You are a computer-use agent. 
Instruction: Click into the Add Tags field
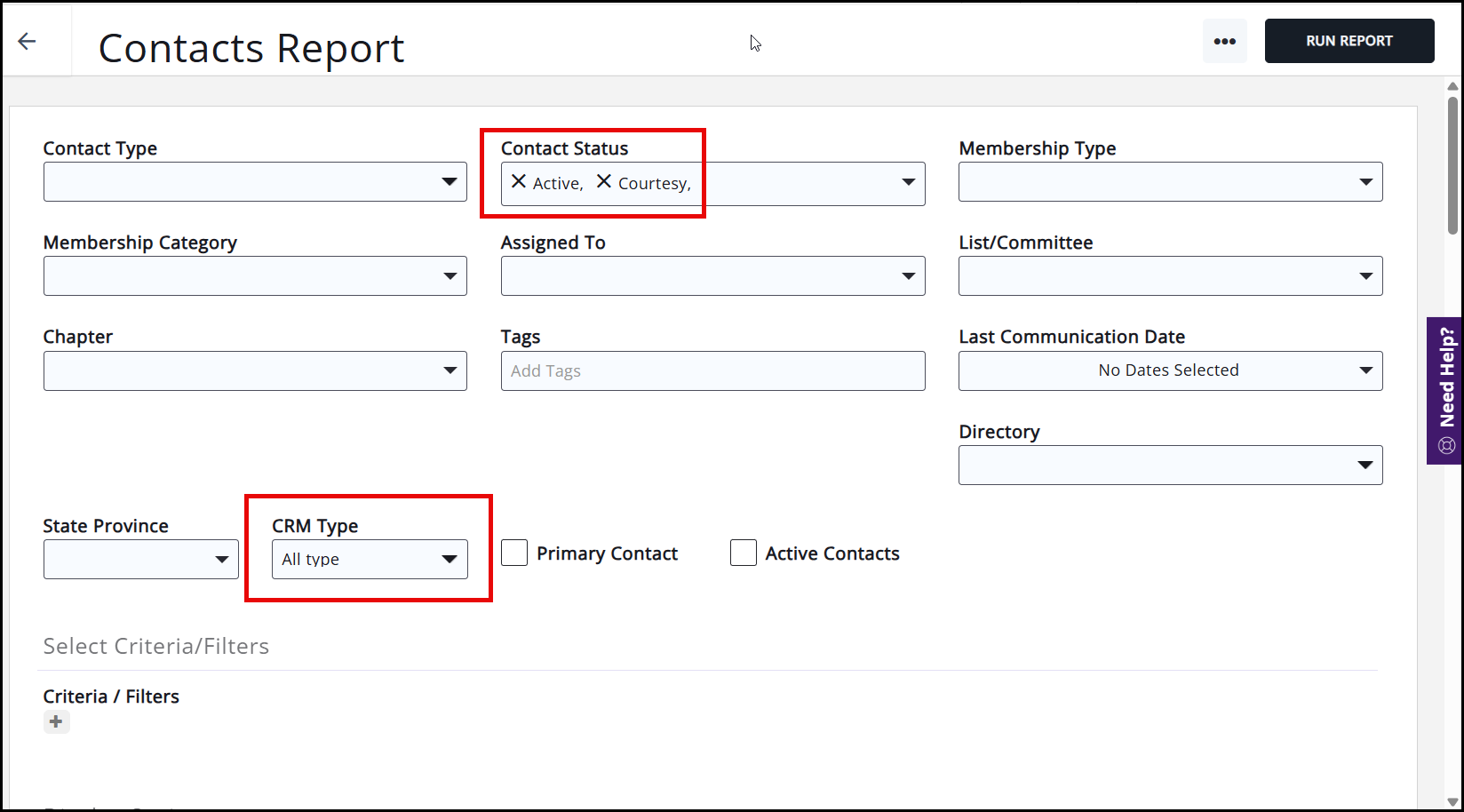tap(712, 370)
